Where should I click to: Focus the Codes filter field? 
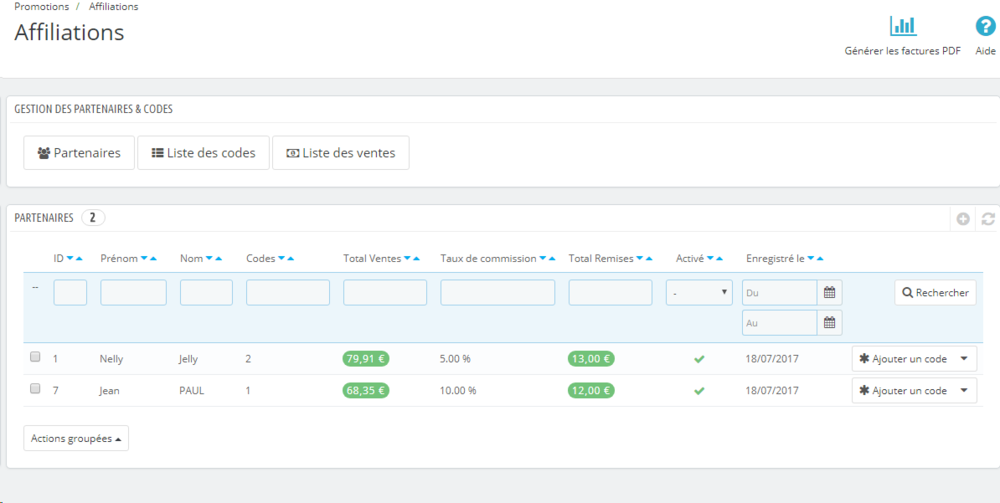coord(288,293)
